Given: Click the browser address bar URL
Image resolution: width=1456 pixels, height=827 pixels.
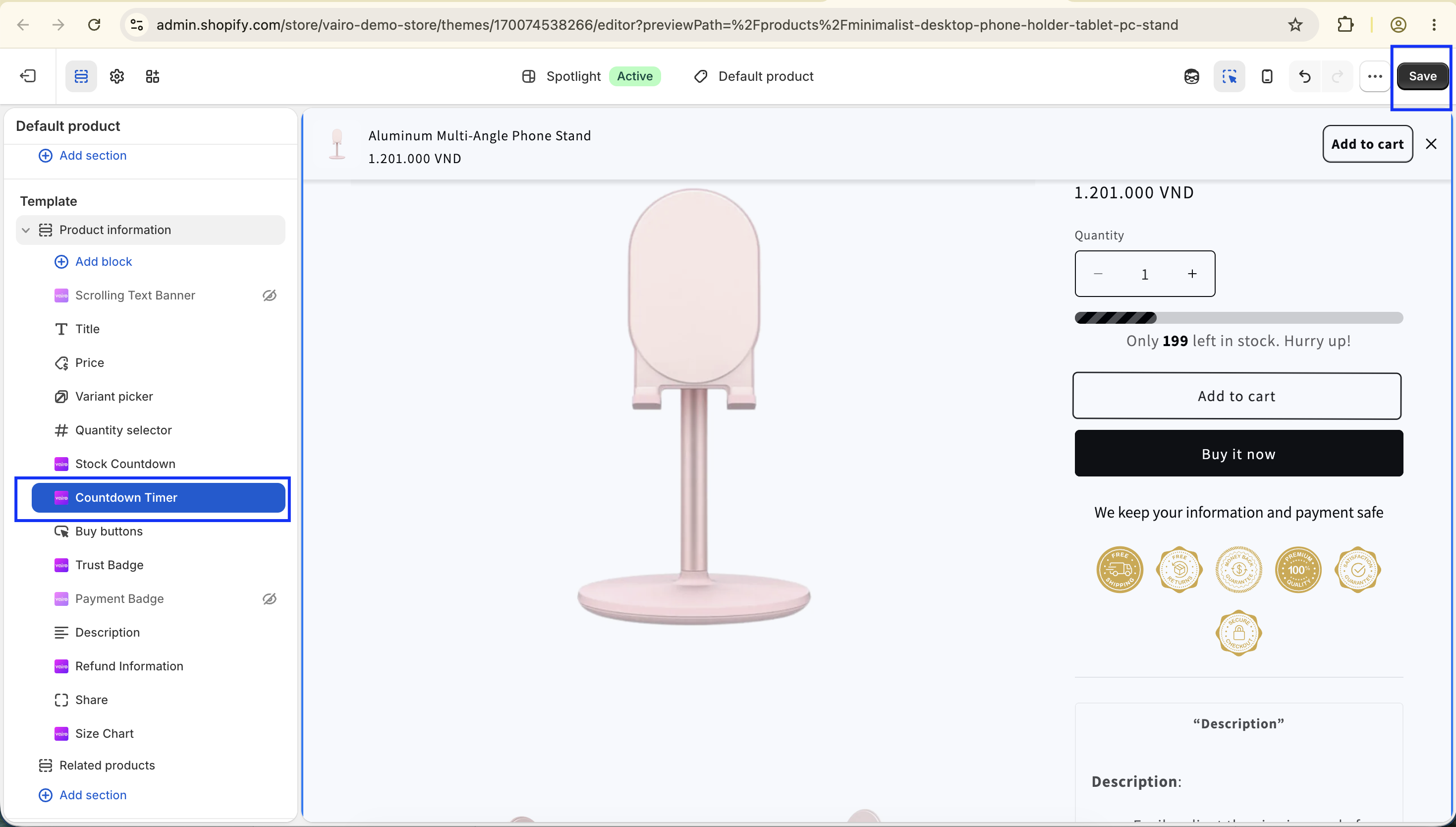Looking at the screenshot, I should tap(667, 25).
